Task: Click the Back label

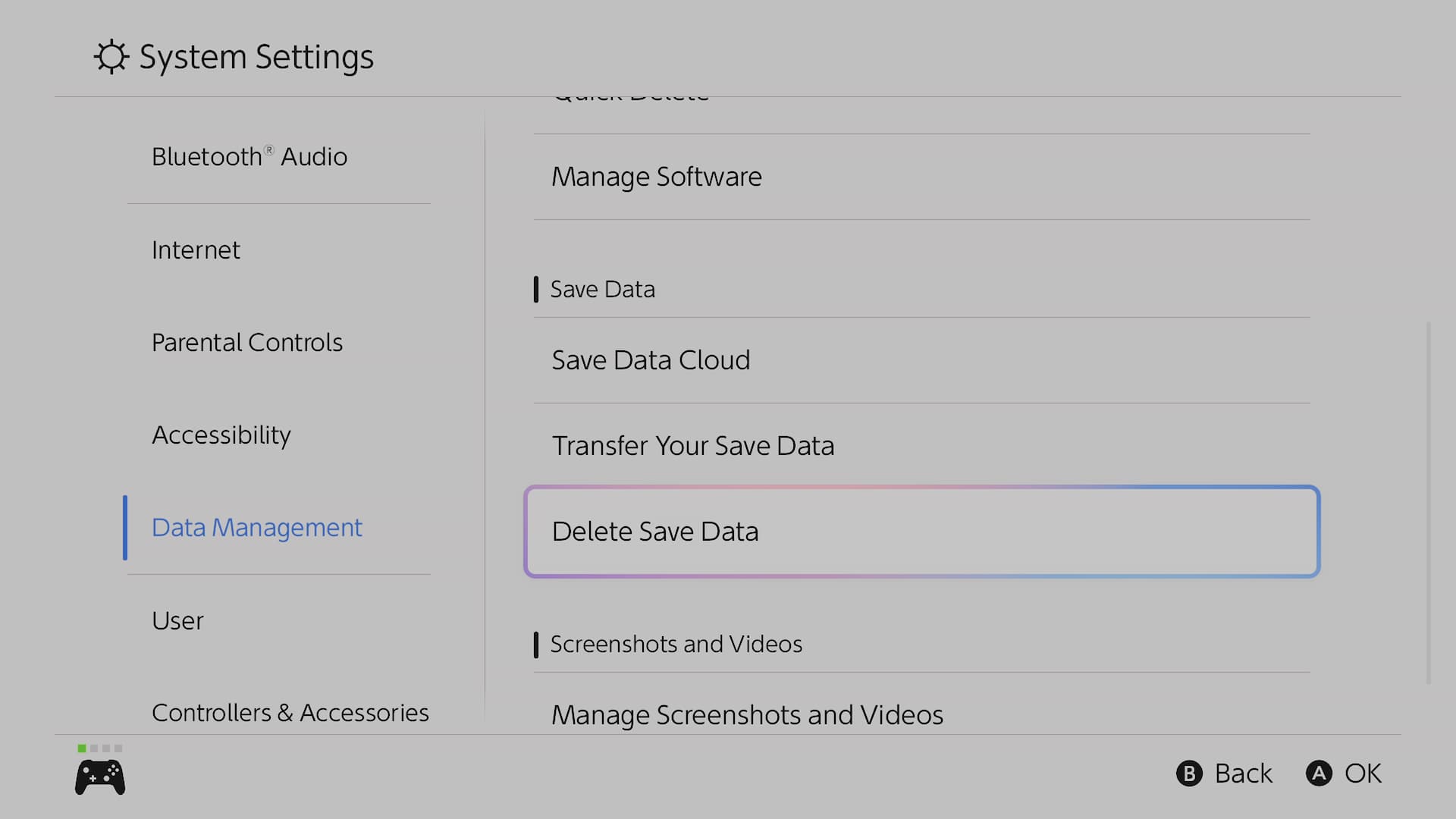Action: point(1243,773)
